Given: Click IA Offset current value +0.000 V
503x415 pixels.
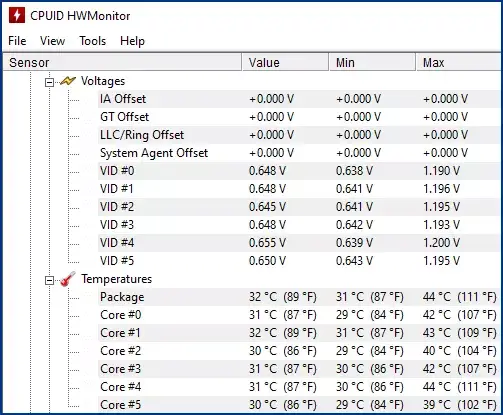Looking at the screenshot, I should pos(272,99).
